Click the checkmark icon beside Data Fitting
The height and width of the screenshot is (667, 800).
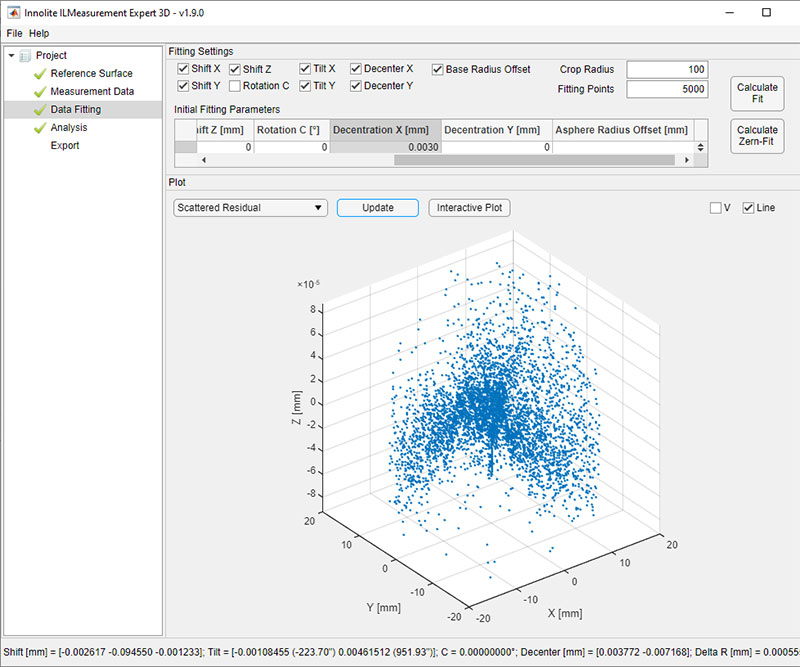pos(40,110)
